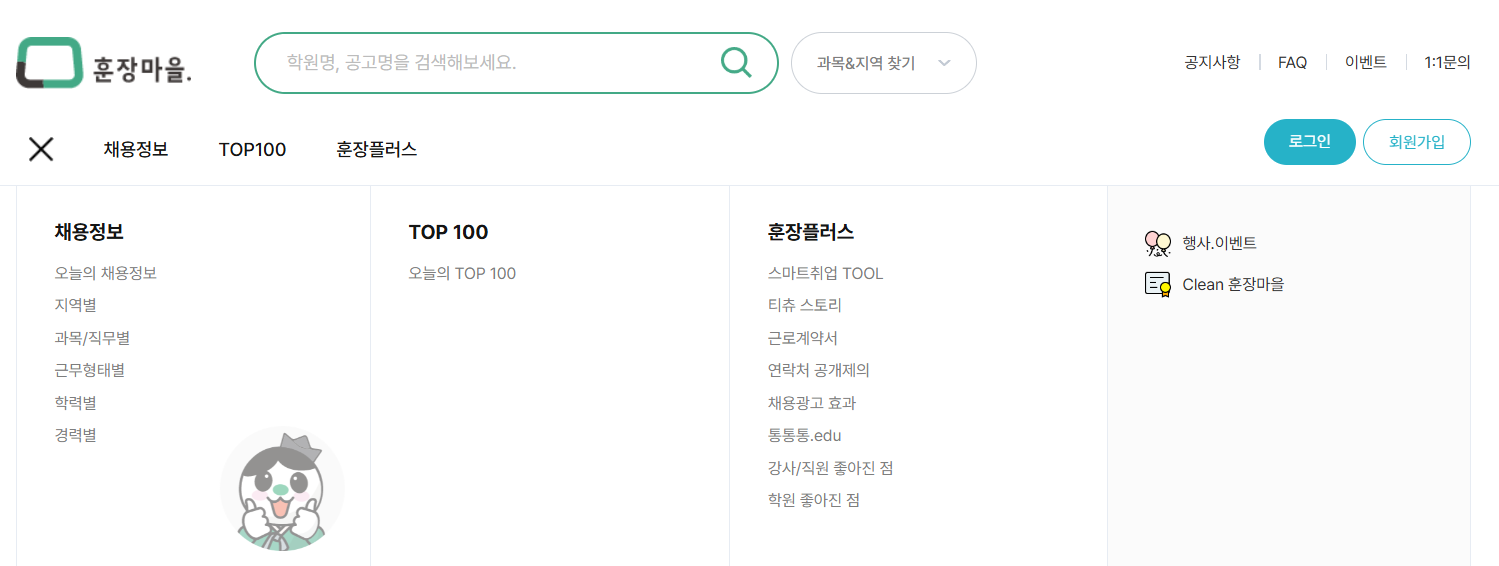Open the TOP100 menu tab

tap(252, 149)
